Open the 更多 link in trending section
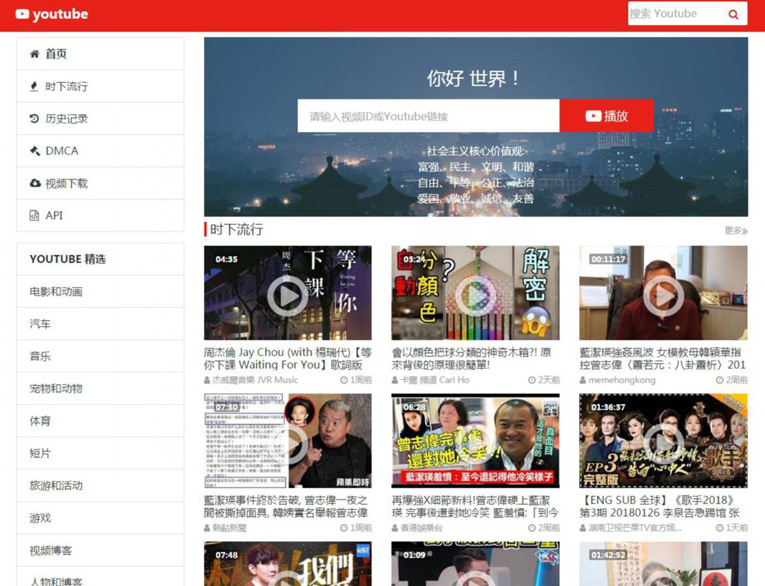Screen dimensions: 765x586 click(735, 231)
